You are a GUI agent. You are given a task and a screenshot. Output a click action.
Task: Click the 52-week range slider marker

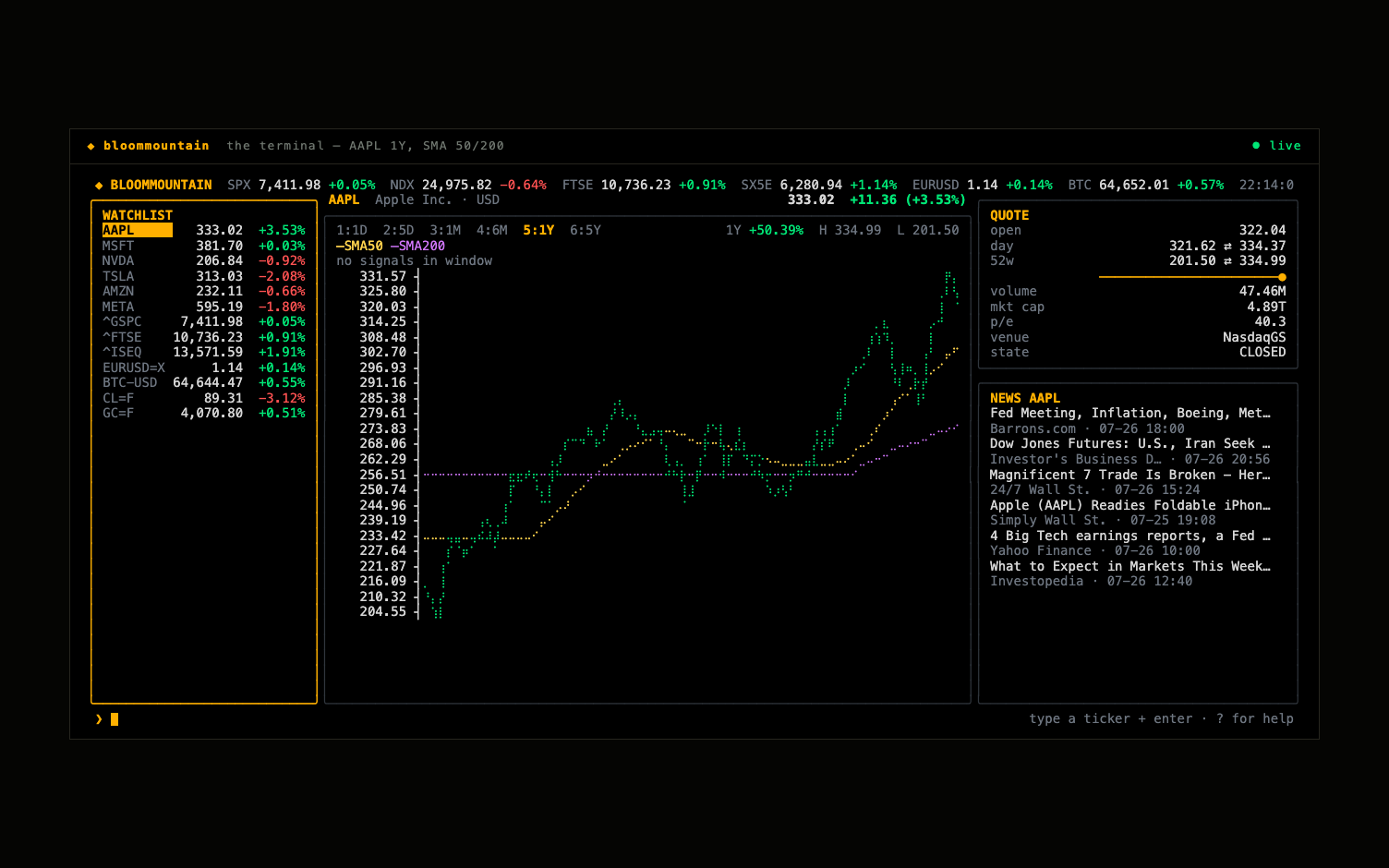click(x=1282, y=277)
